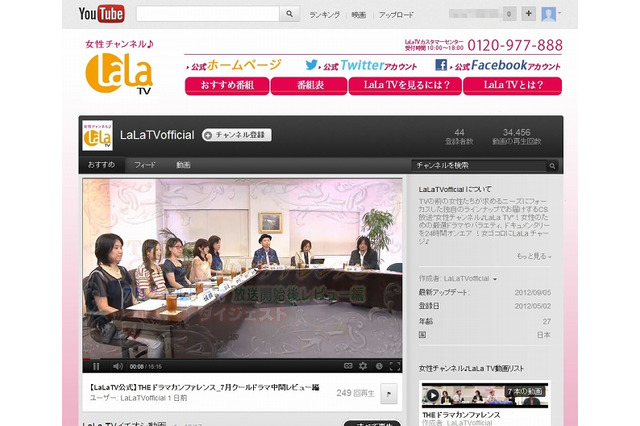Click the 番組表 button
This screenshot has height=426, width=640.
[x=309, y=86]
